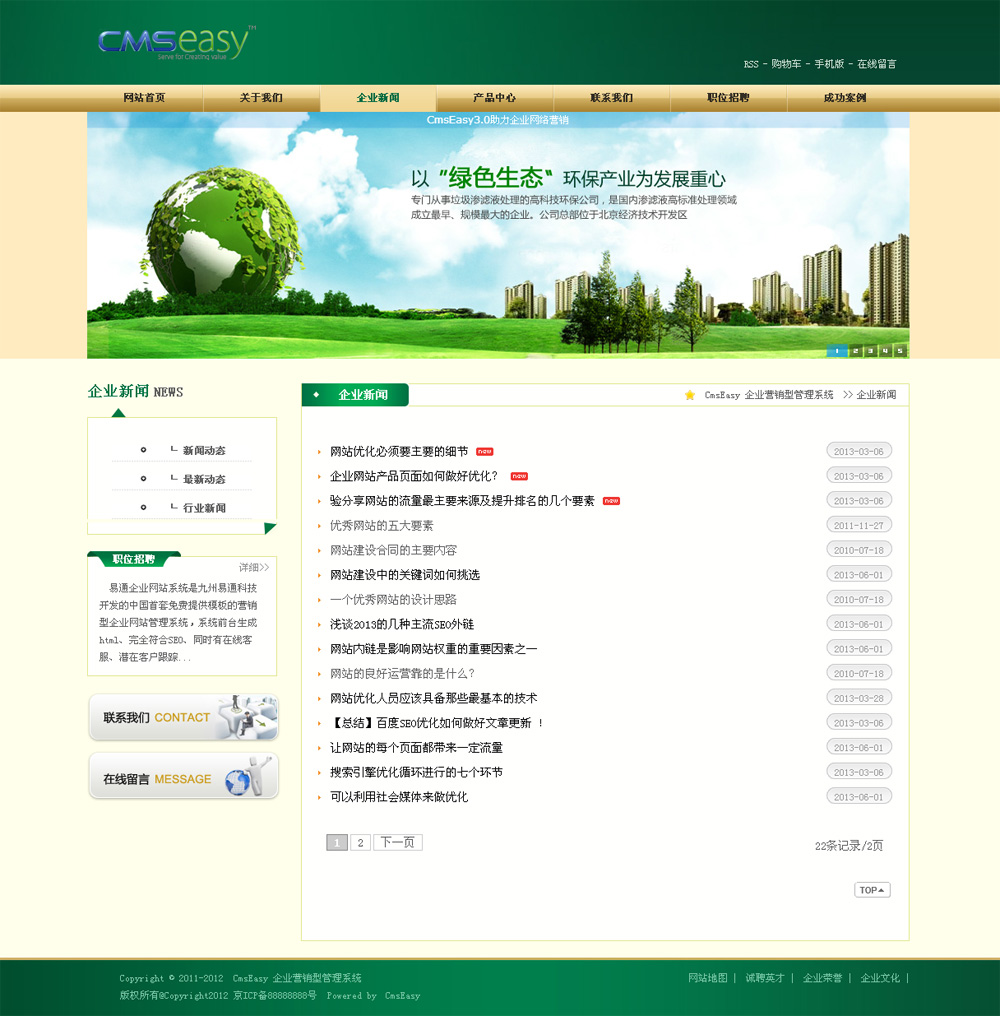
Task: Select 行业新闻 in the sidebar
Action: click(x=204, y=508)
